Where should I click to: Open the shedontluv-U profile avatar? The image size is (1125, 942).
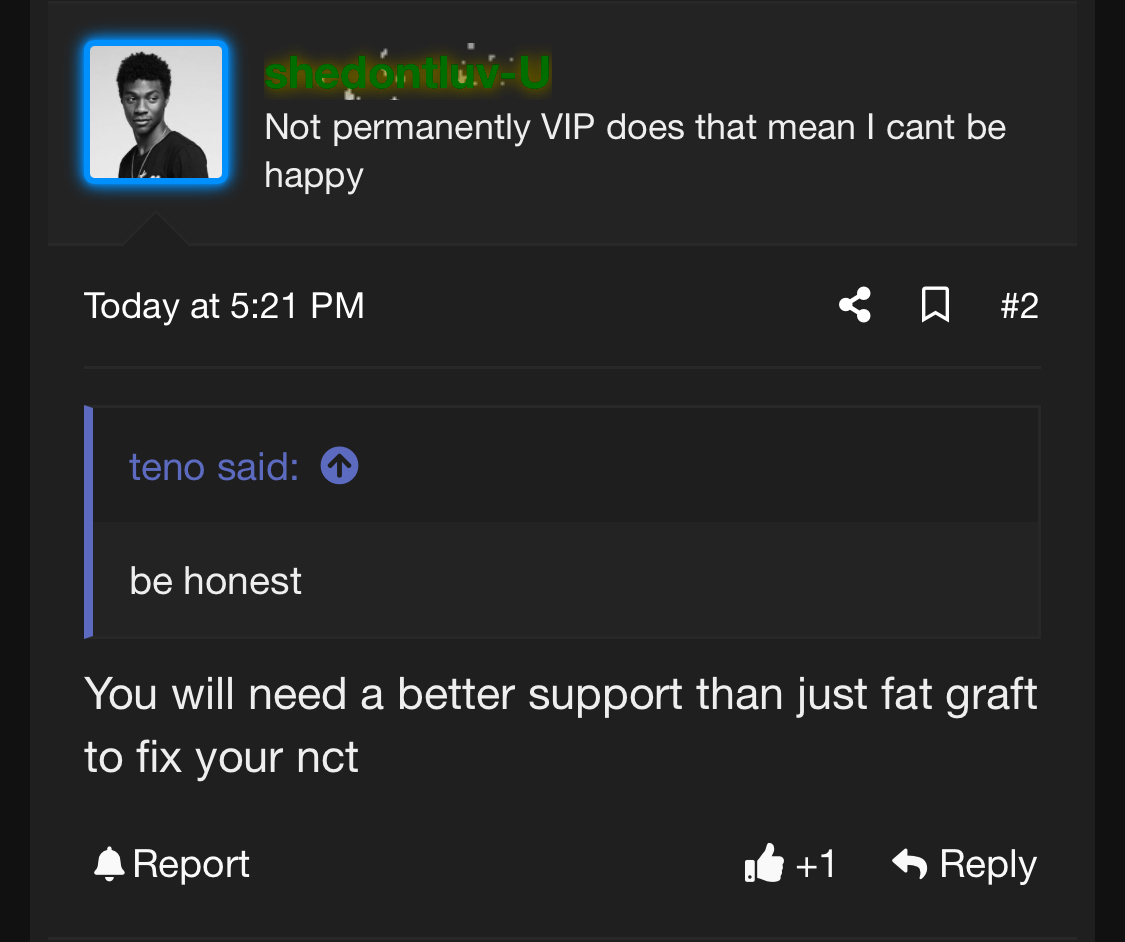[156, 112]
